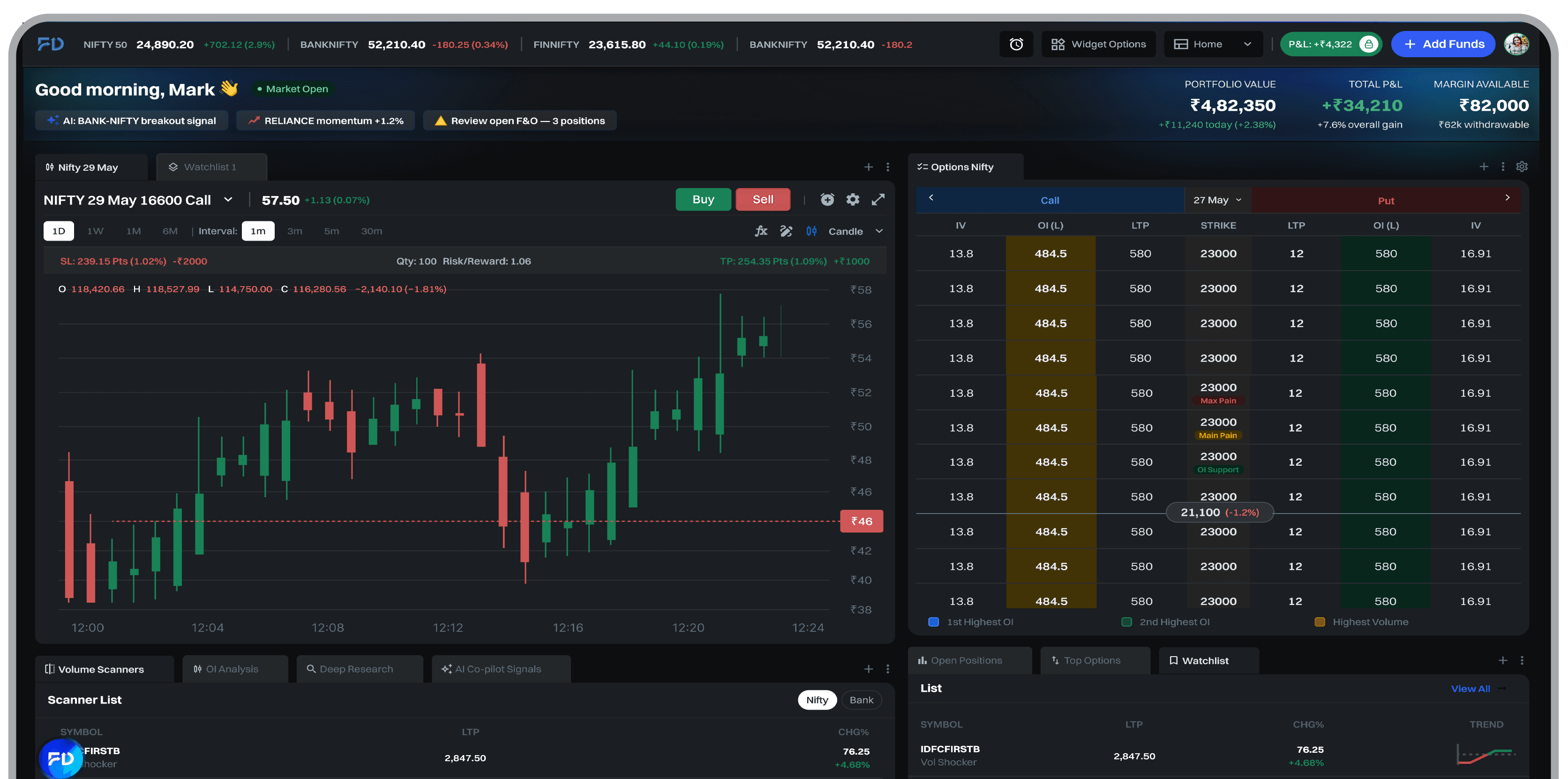Image resolution: width=1568 pixels, height=779 pixels.
Task: Click the ₹46 price marker on chart
Action: [x=861, y=522]
